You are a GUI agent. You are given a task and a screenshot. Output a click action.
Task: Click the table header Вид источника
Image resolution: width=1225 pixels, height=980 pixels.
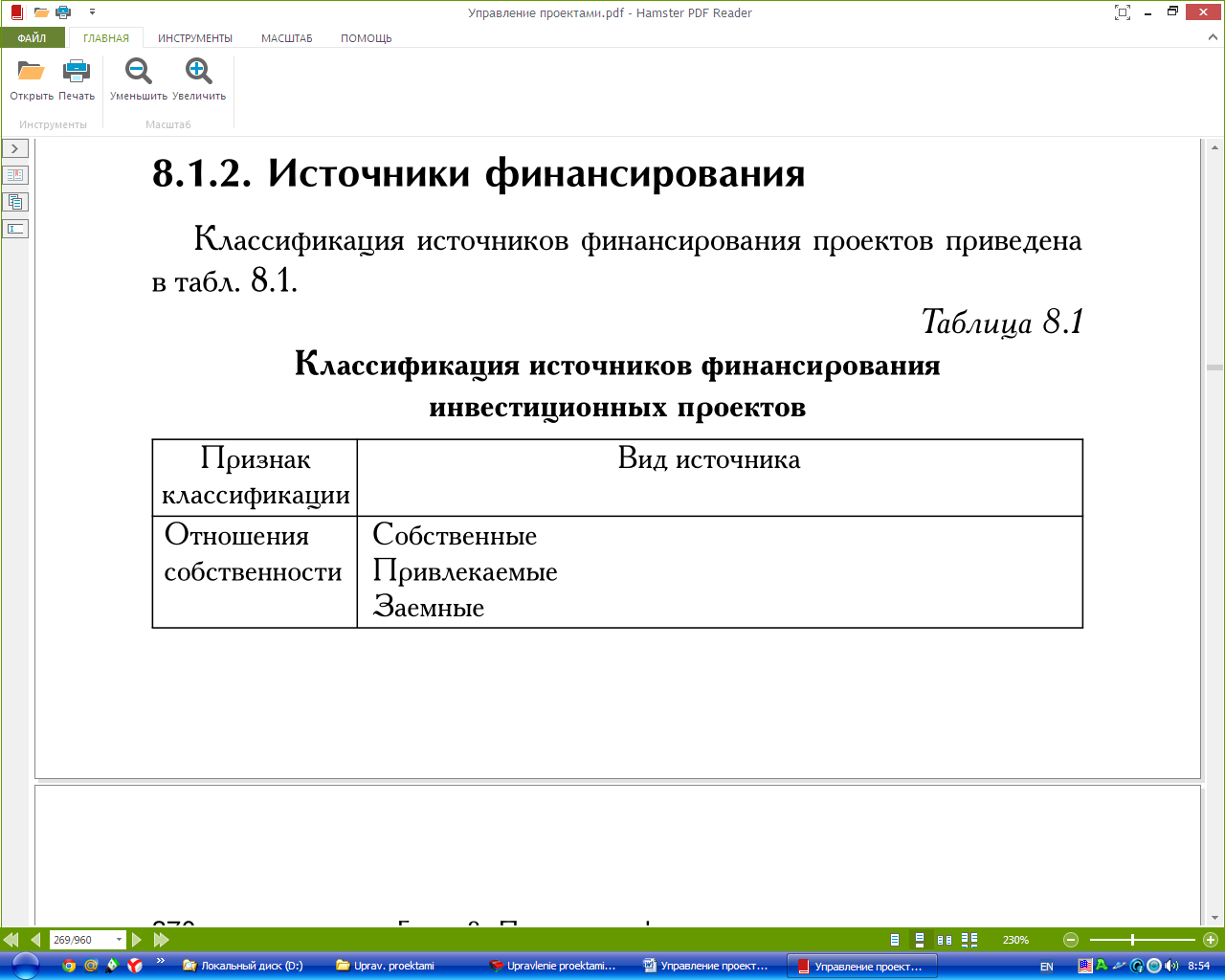(x=709, y=459)
